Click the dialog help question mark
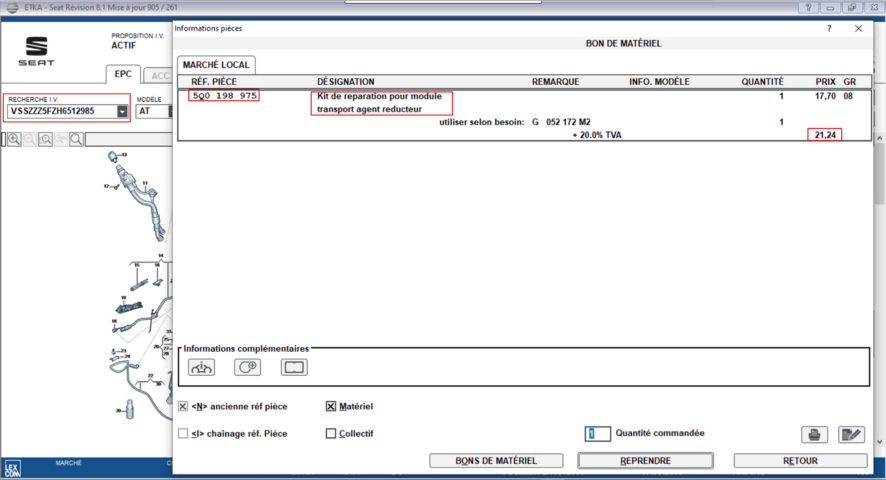The width and height of the screenshot is (886, 480). tap(829, 28)
